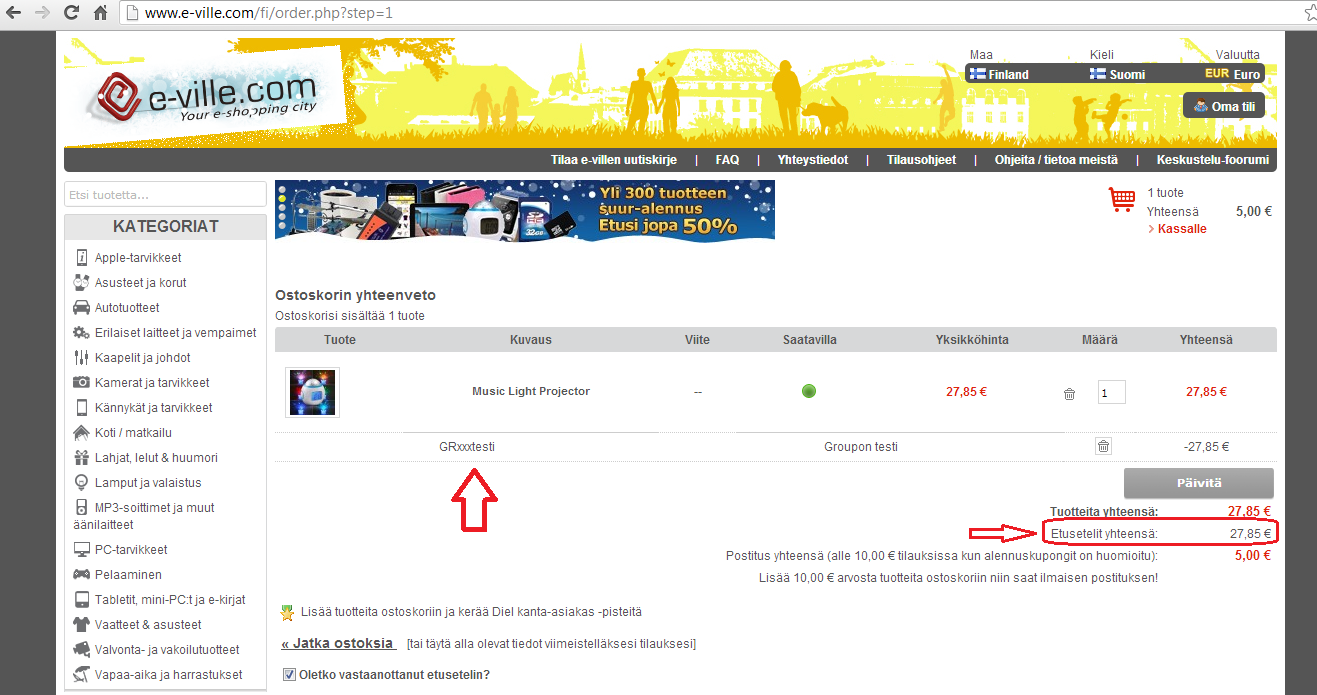Click the browser reload icon

click(x=72, y=13)
